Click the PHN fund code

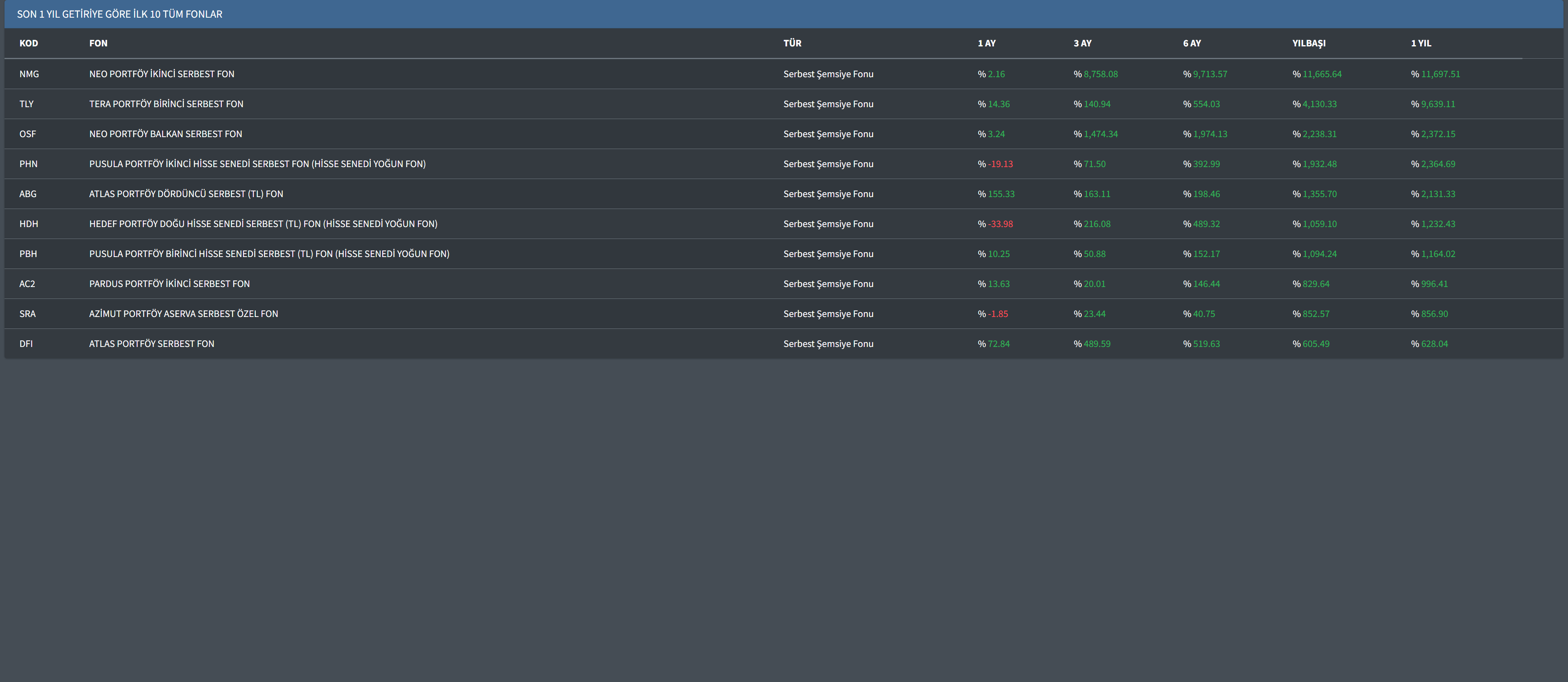pyautogui.click(x=28, y=164)
